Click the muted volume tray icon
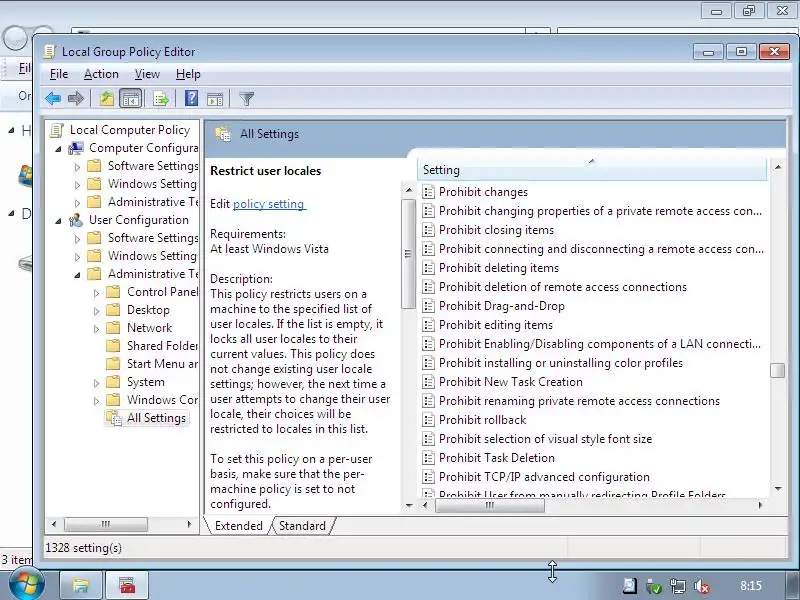Image resolution: width=800 pixels, height=600 pixels. [x=702, y=586]
